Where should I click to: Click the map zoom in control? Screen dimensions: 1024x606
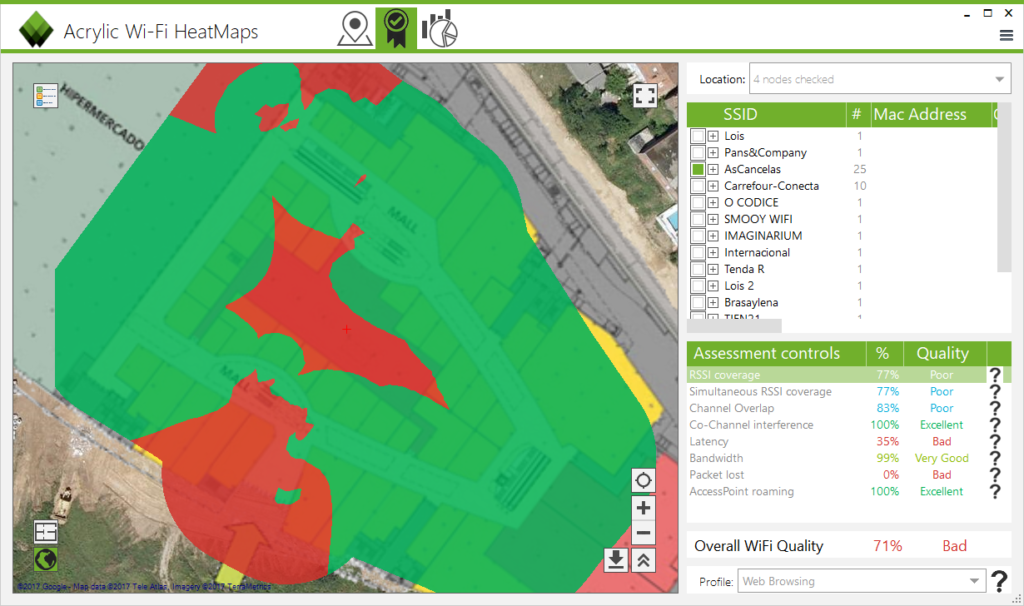point(643,508)
